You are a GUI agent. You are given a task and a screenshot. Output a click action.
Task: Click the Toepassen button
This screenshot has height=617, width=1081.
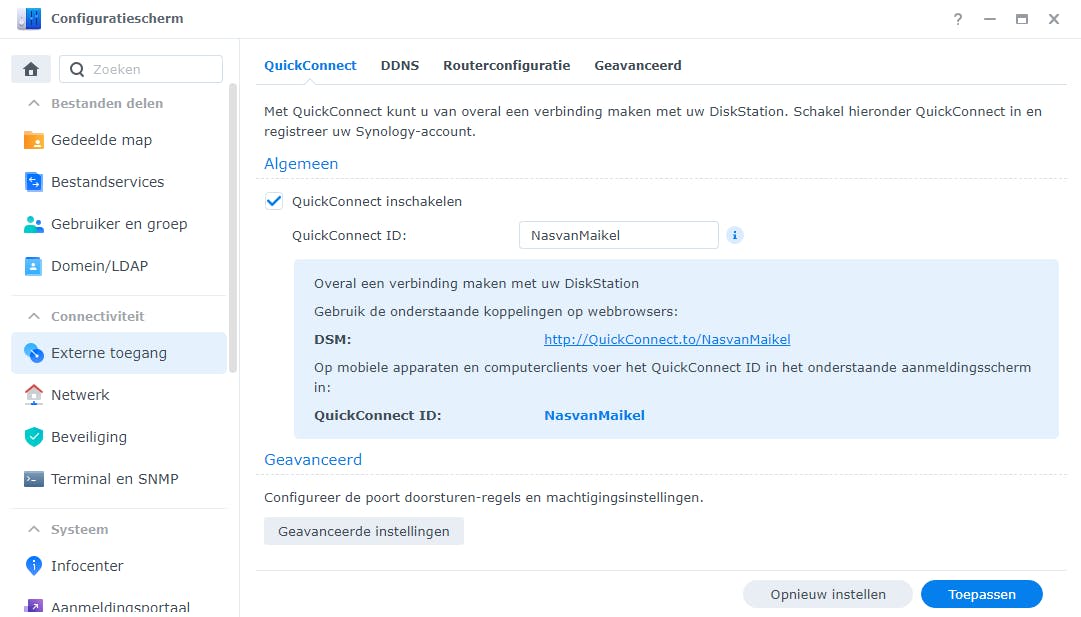[981, 594]
